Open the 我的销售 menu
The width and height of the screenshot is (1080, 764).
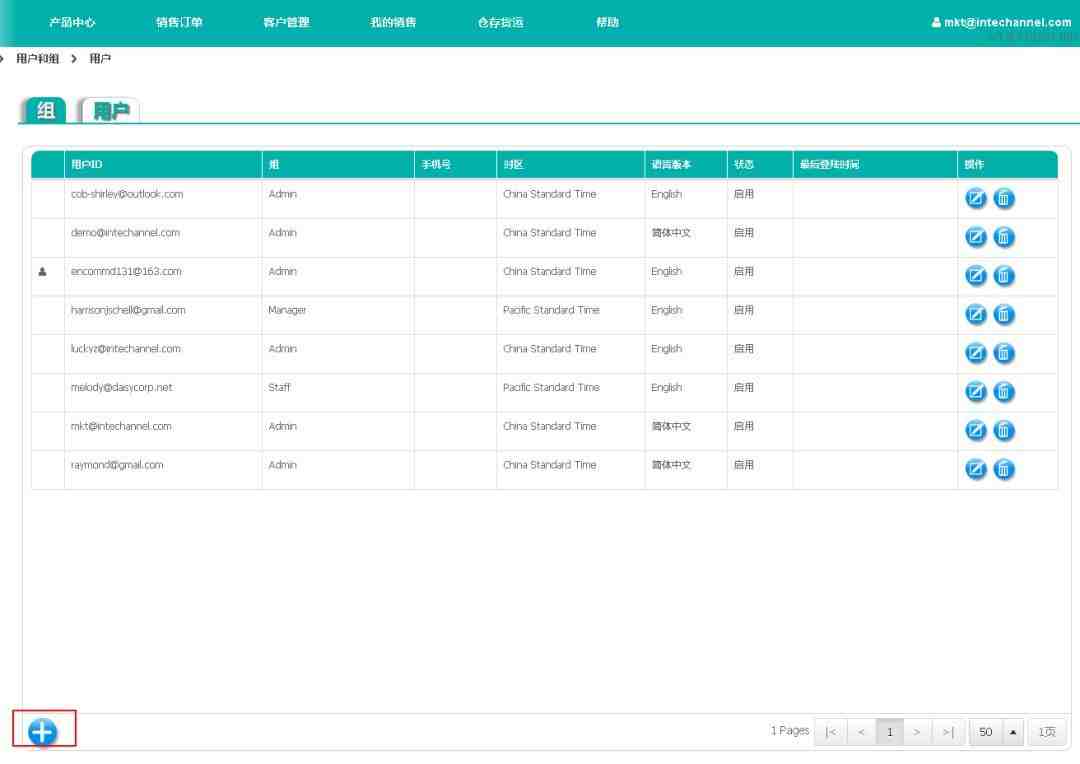pyautogui.click(x=393, y=23)
